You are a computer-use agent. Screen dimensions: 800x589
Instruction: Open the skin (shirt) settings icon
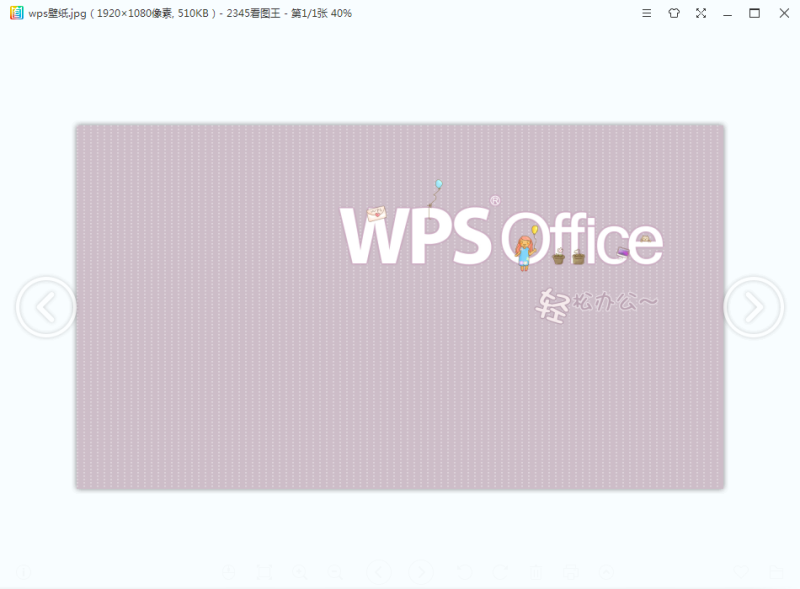[x=674, y=13]
